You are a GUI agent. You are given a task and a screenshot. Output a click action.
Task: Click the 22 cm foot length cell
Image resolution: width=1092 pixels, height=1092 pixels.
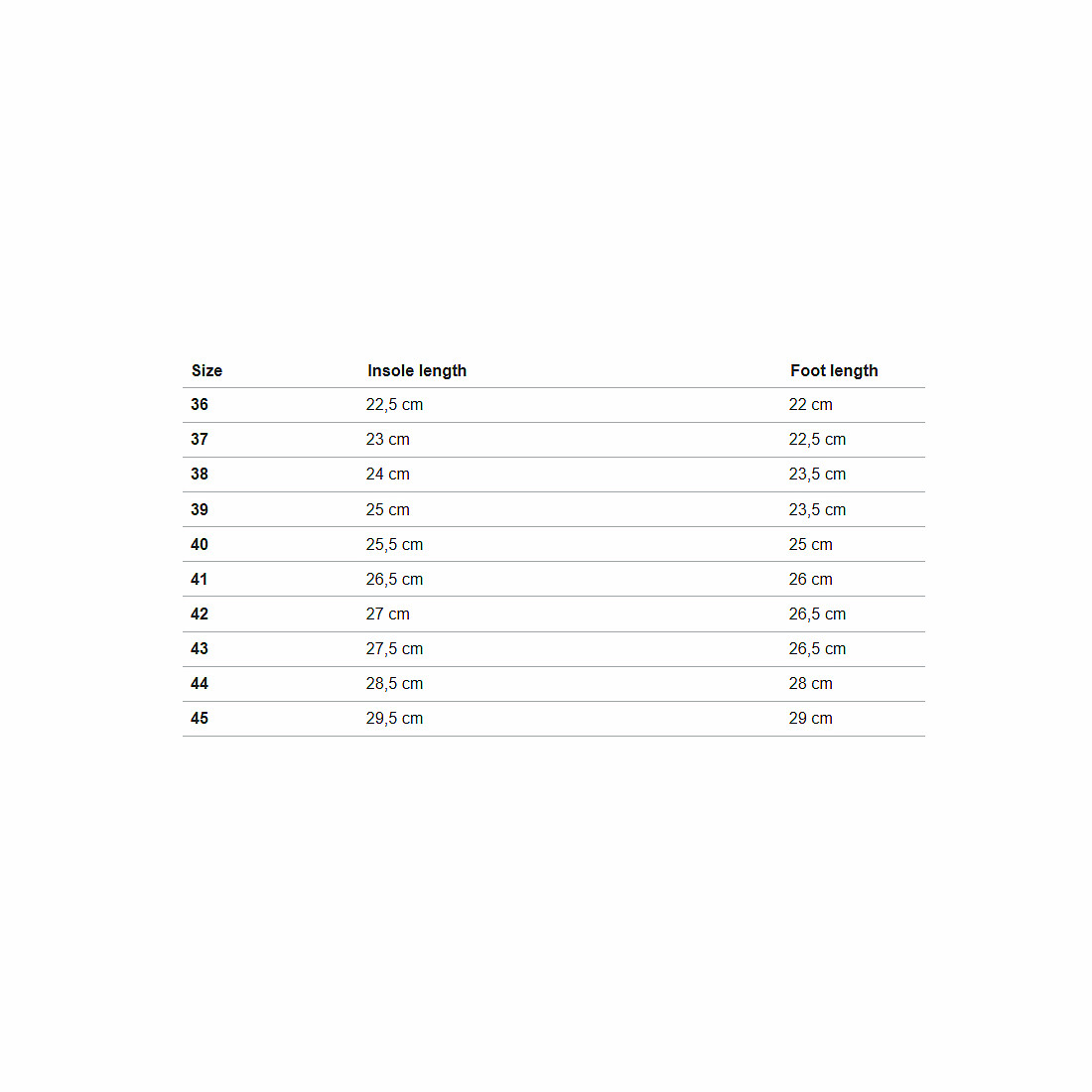point(811,405)
